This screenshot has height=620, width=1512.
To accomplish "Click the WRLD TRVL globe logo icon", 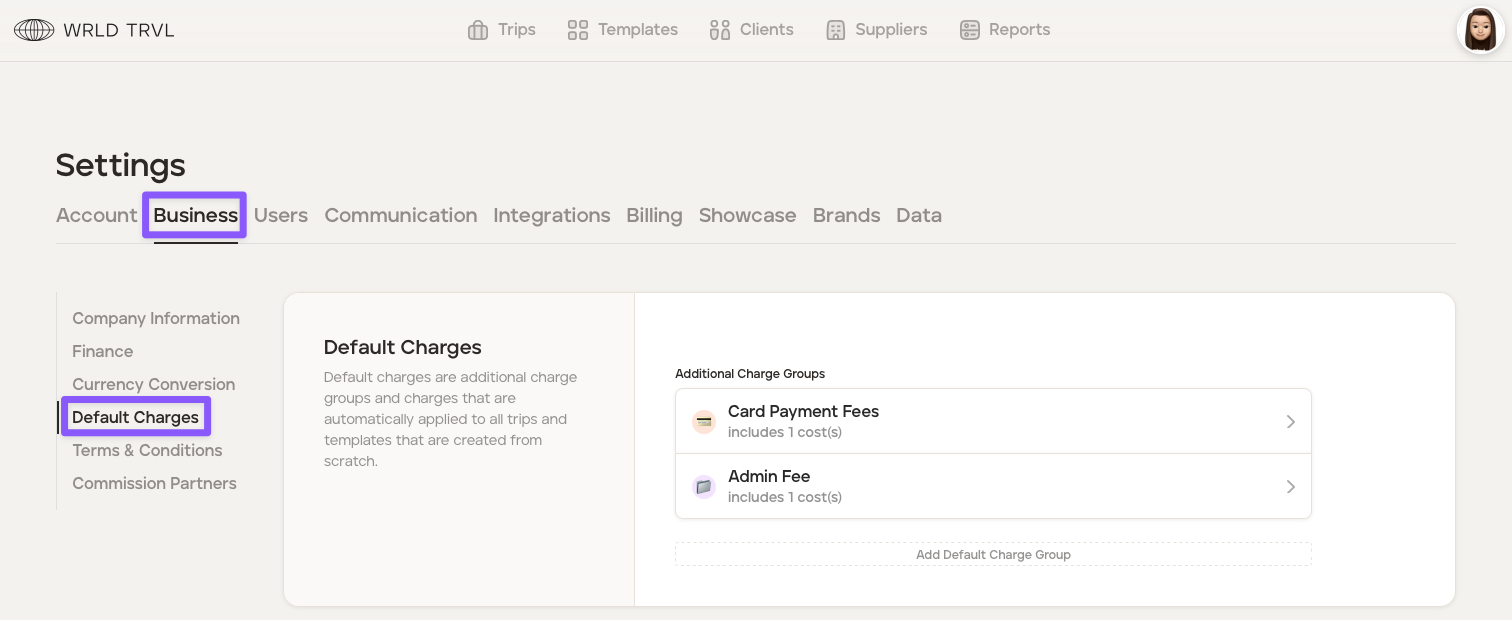I will (34, 30).
